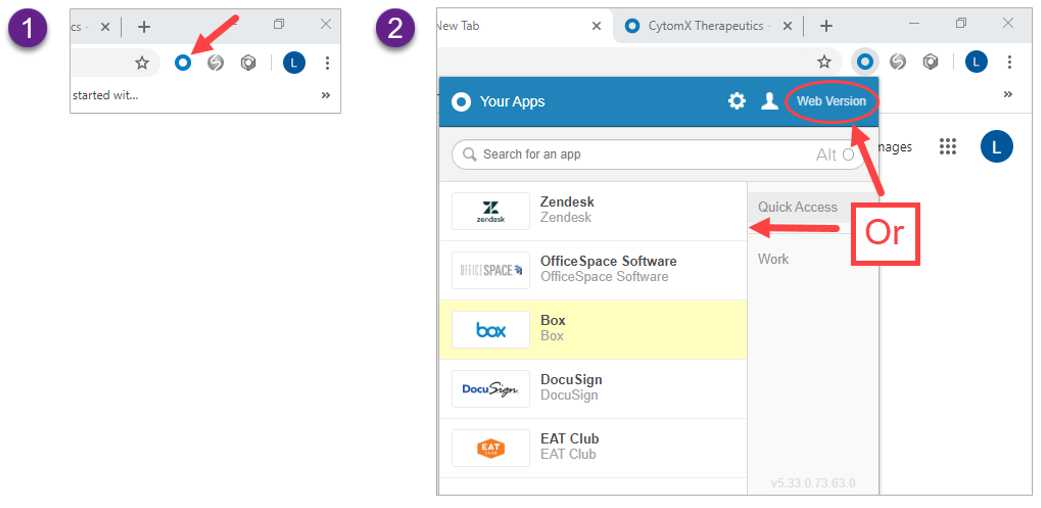Open OneLogin user profile icon
The image size is (1041, 508).
coord(769,101)
